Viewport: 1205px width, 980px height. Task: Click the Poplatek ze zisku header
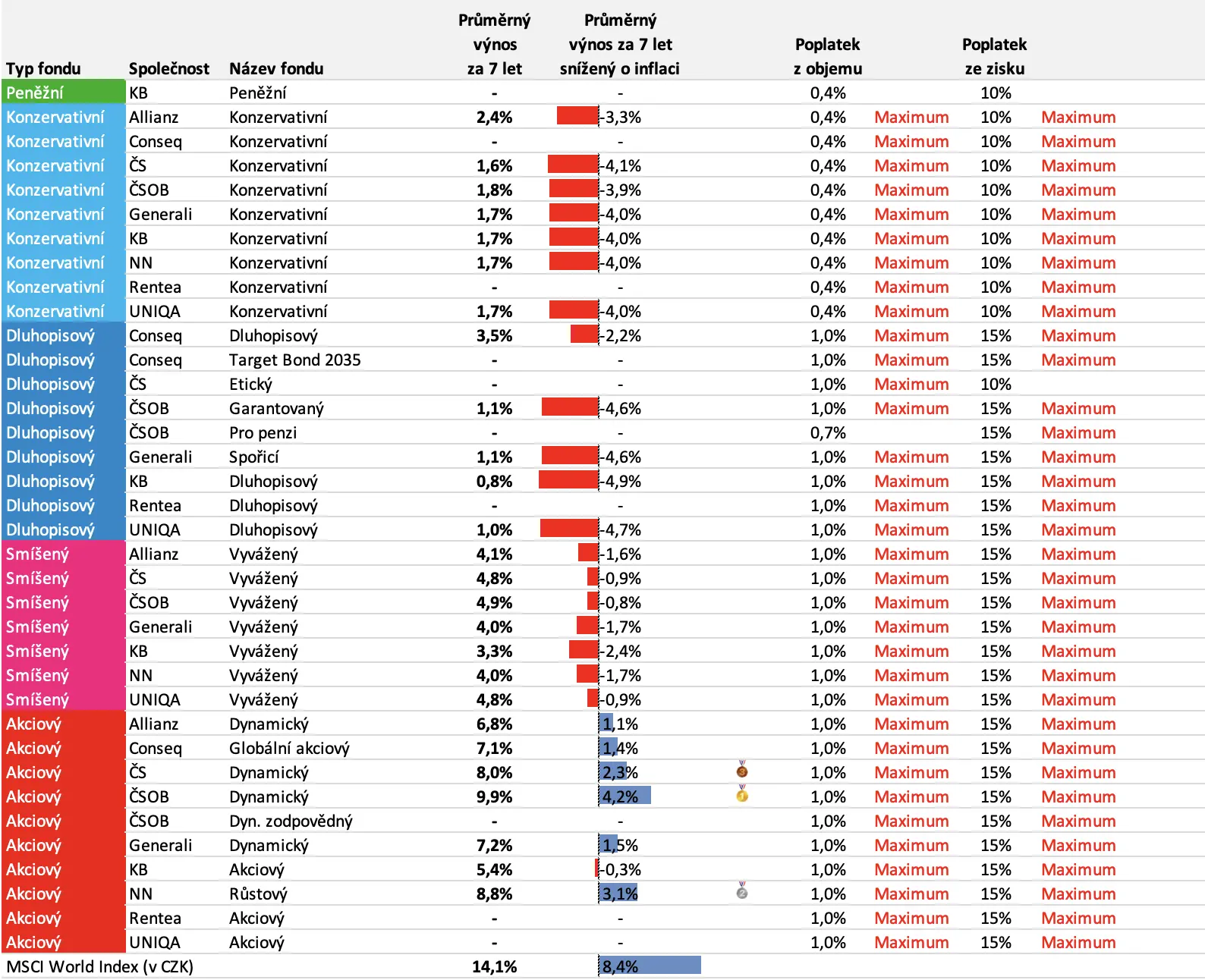click(x=995, y=56)
